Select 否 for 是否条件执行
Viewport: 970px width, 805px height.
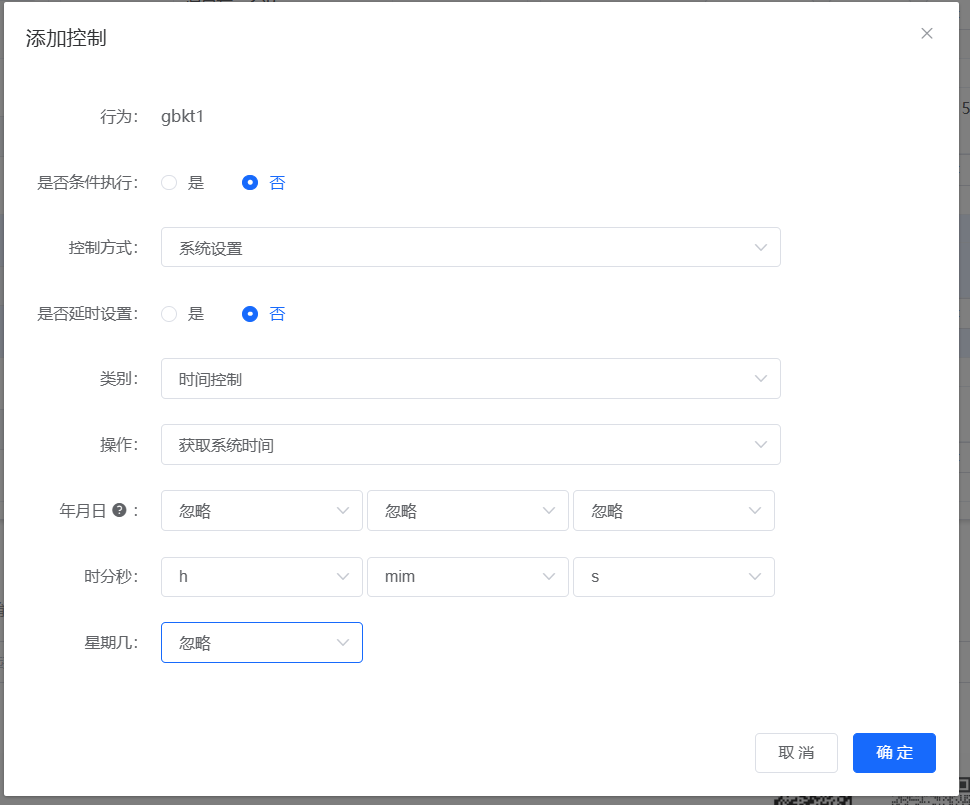[250, 183]
